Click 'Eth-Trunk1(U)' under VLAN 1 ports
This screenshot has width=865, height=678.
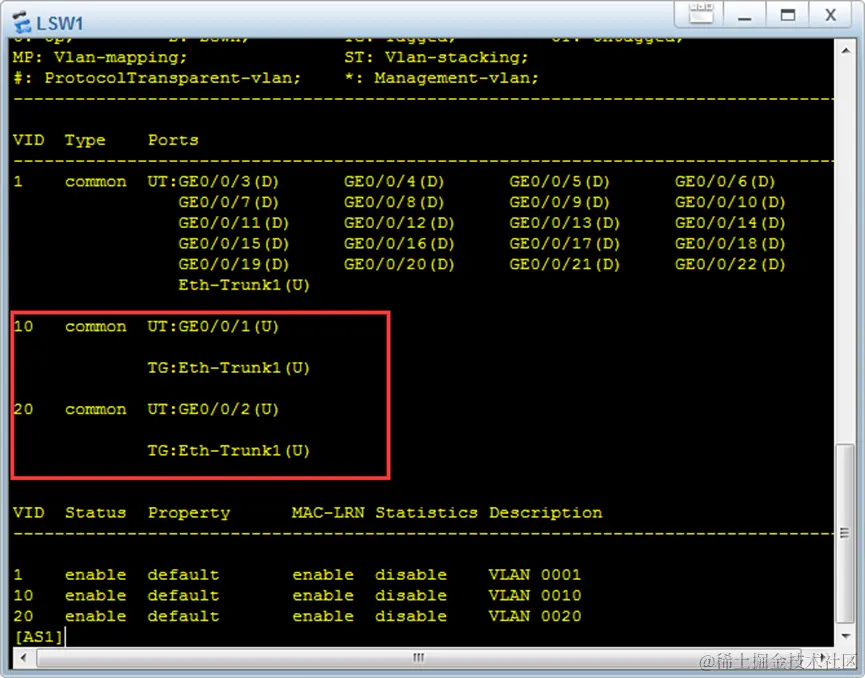coord(244,285)
